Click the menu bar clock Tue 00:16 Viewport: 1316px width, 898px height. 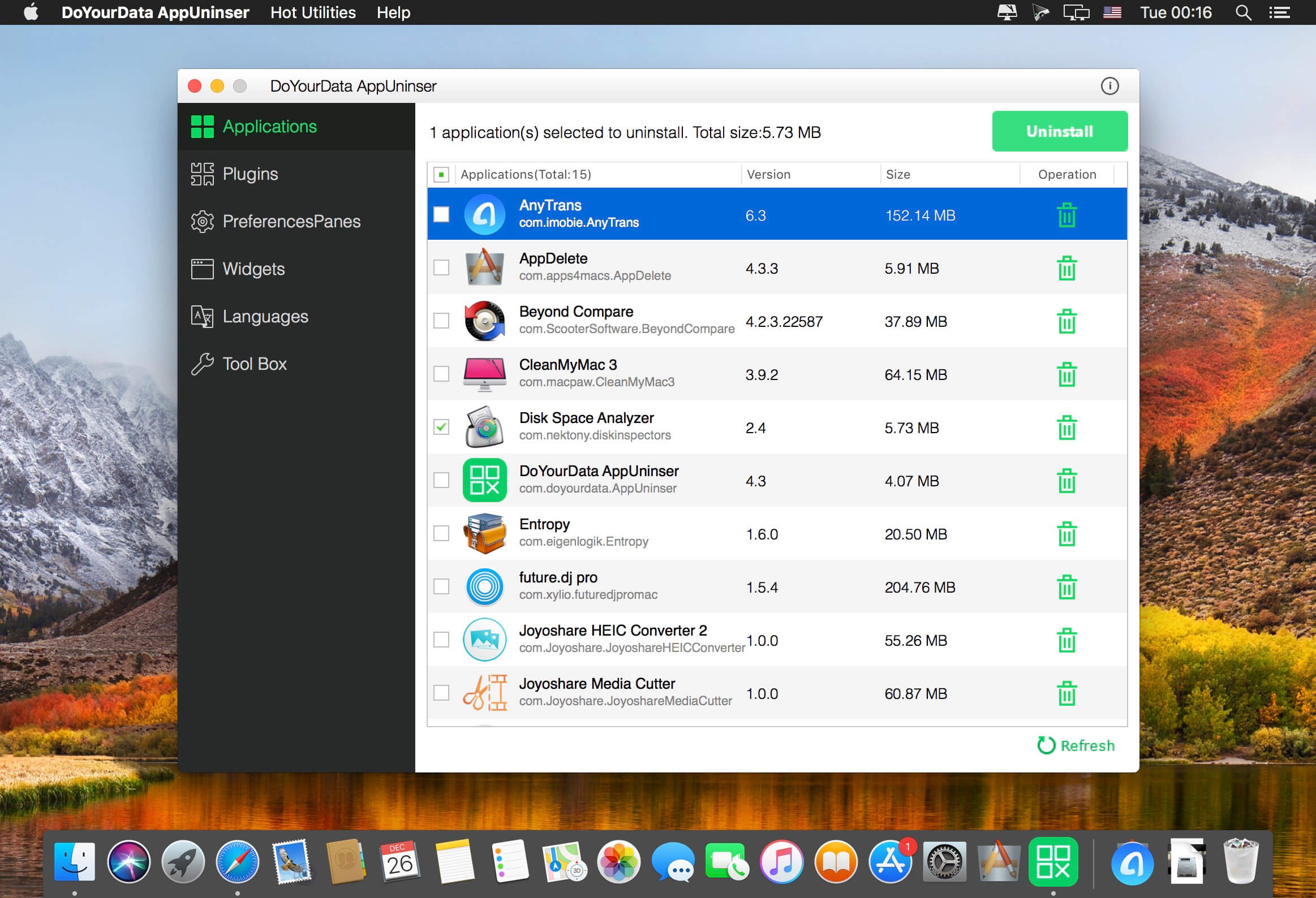pyautogui.click(x=1176, y=12)
